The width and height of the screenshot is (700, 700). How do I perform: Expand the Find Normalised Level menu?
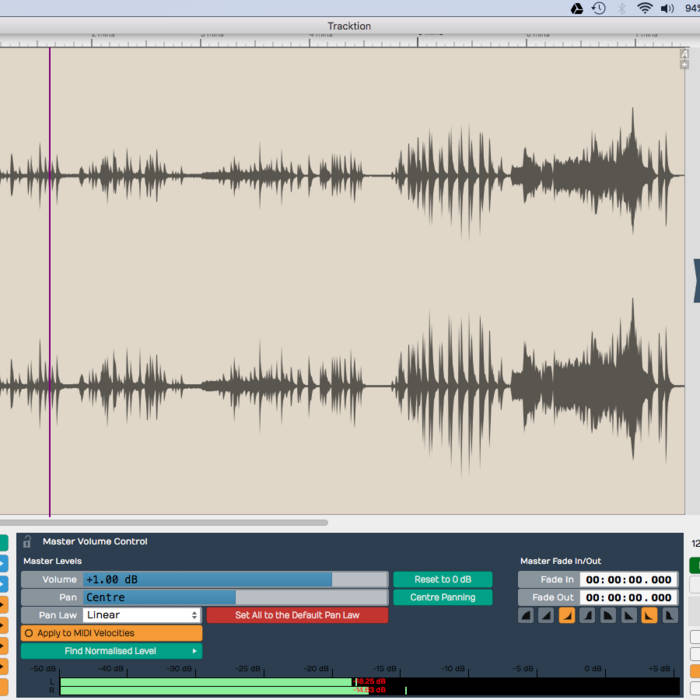point(111,651)
